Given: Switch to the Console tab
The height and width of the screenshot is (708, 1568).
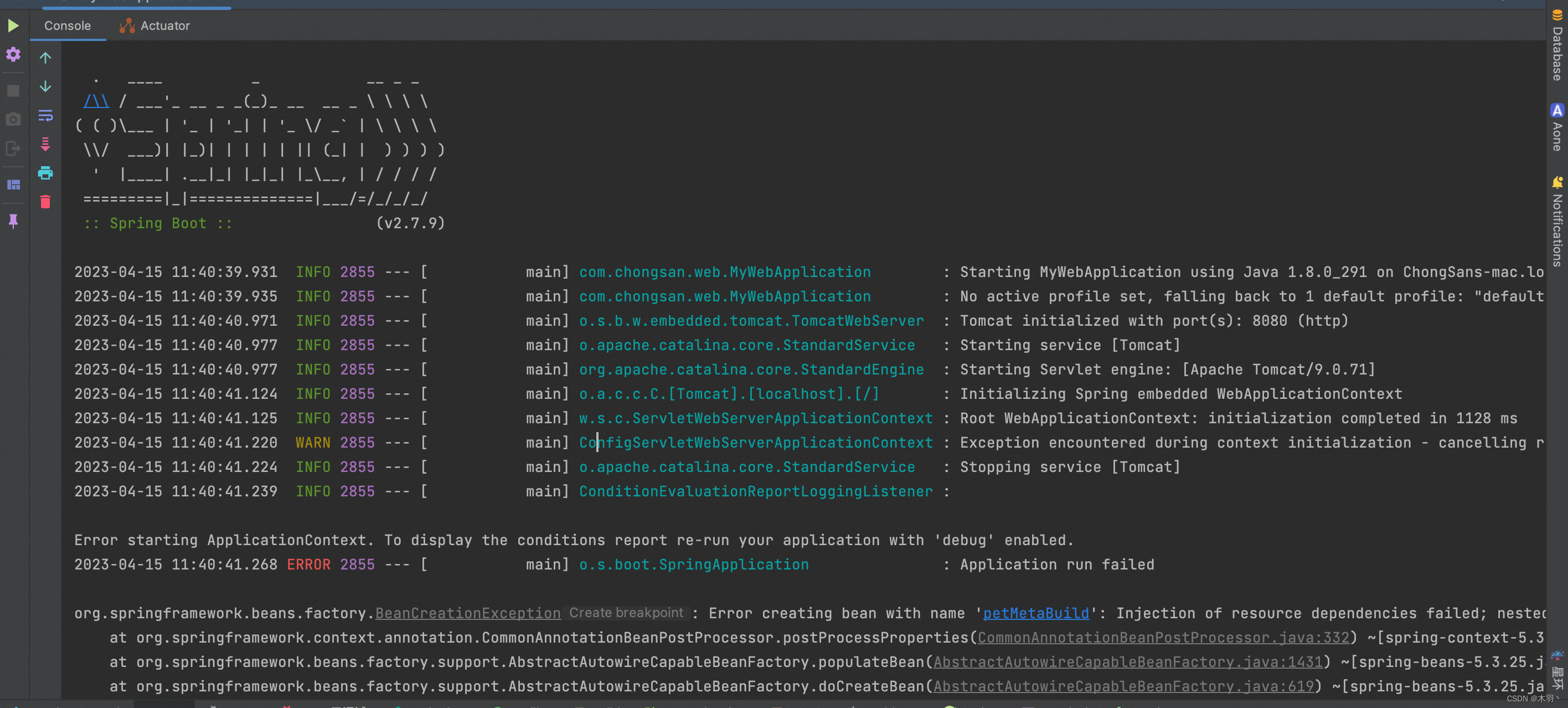Looking at the screenshot, I should click(67, 25).
